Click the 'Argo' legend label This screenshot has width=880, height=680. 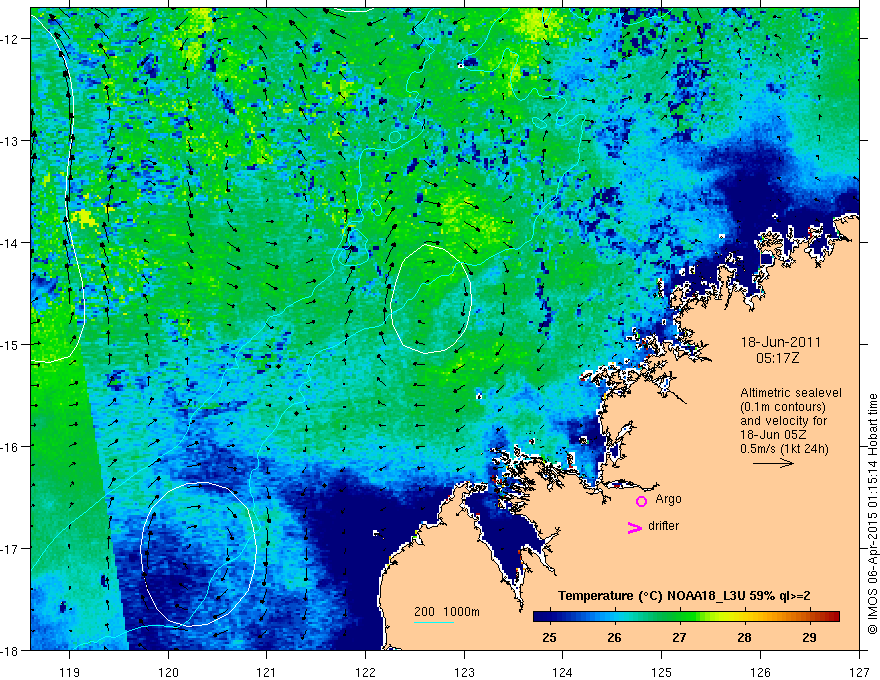point(668,499)
